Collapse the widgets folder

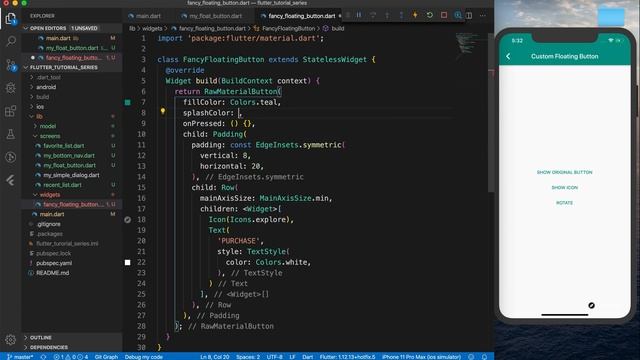(x=50, y=195)
